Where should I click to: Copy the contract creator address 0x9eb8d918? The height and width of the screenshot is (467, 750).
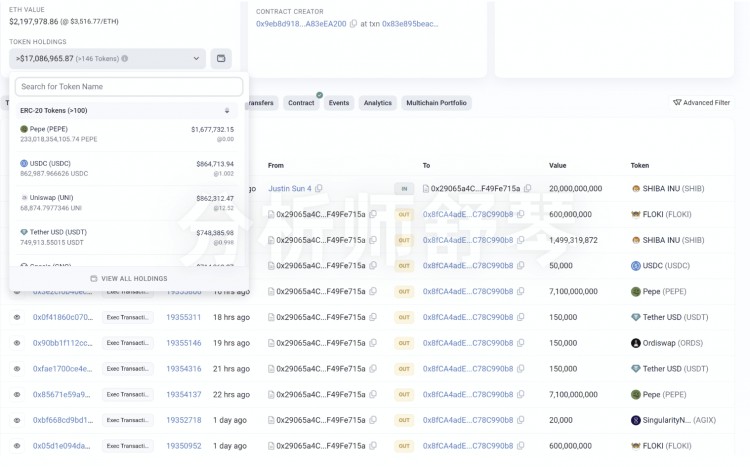point(353,23)
